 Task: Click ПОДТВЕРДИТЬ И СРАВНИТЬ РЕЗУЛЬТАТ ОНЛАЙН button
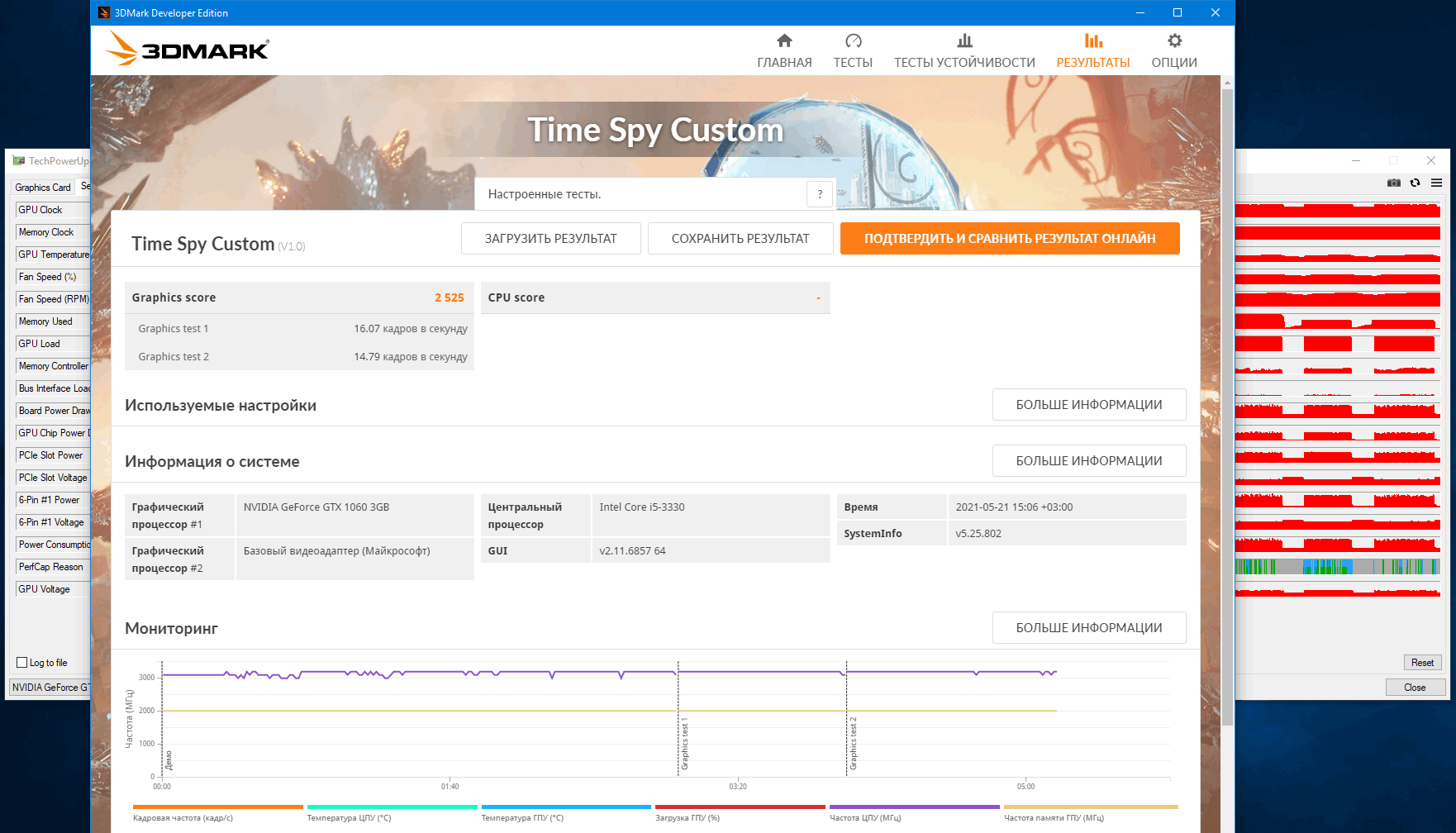point(1010,239)
